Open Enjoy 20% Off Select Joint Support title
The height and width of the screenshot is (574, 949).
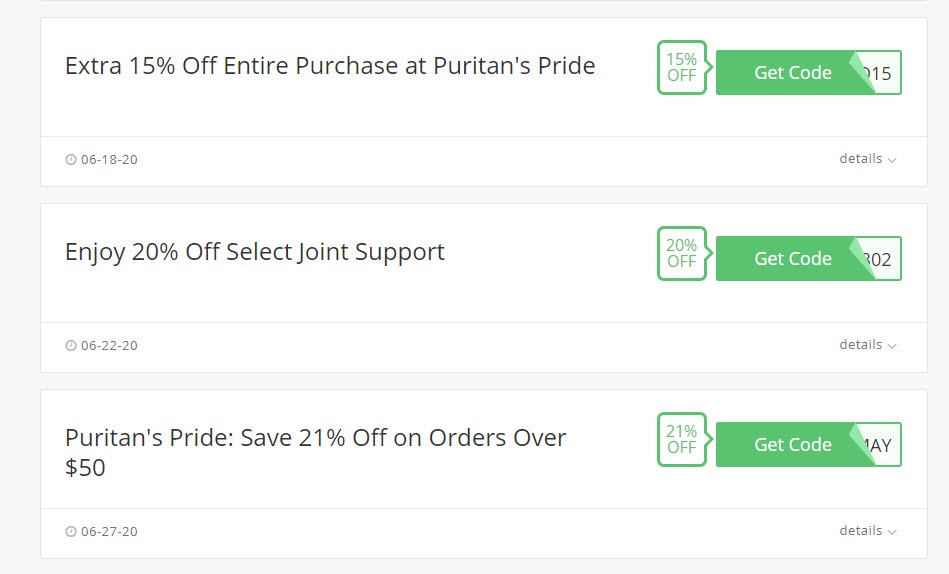255,252
